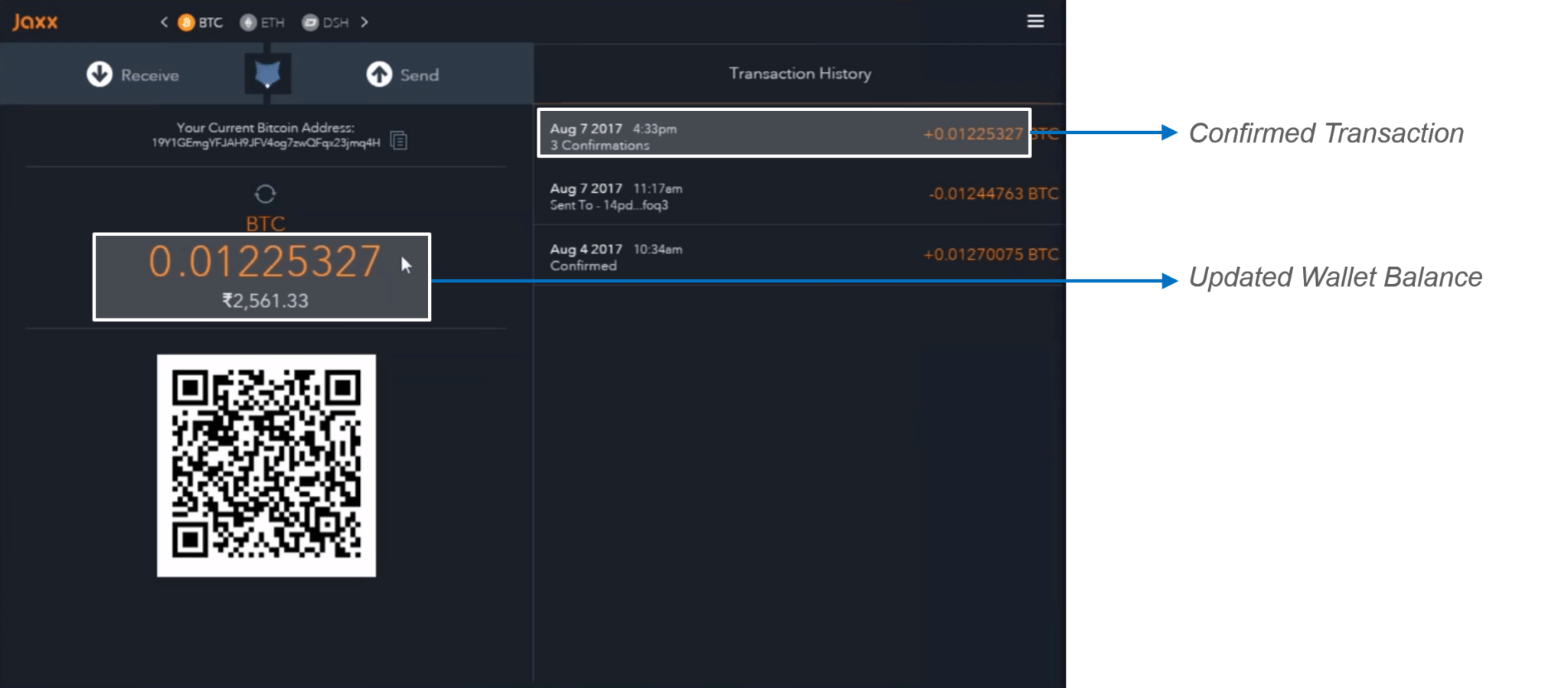Switch to the ETH coin tab

tap(263, 22)
